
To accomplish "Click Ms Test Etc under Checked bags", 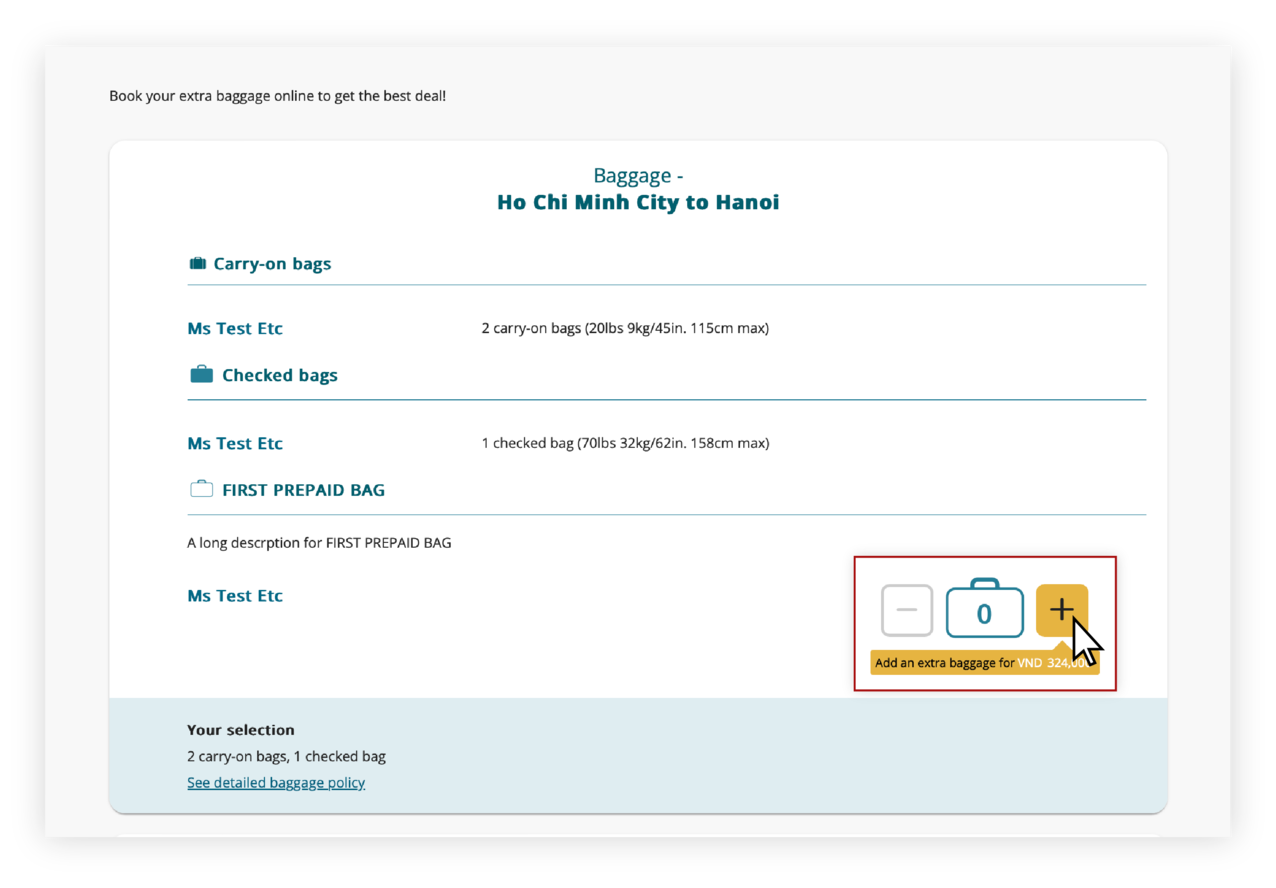I will click(x=235, y=443).
